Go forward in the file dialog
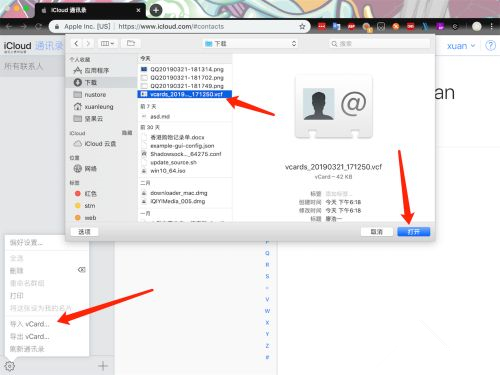 click(x=88, y=43)
